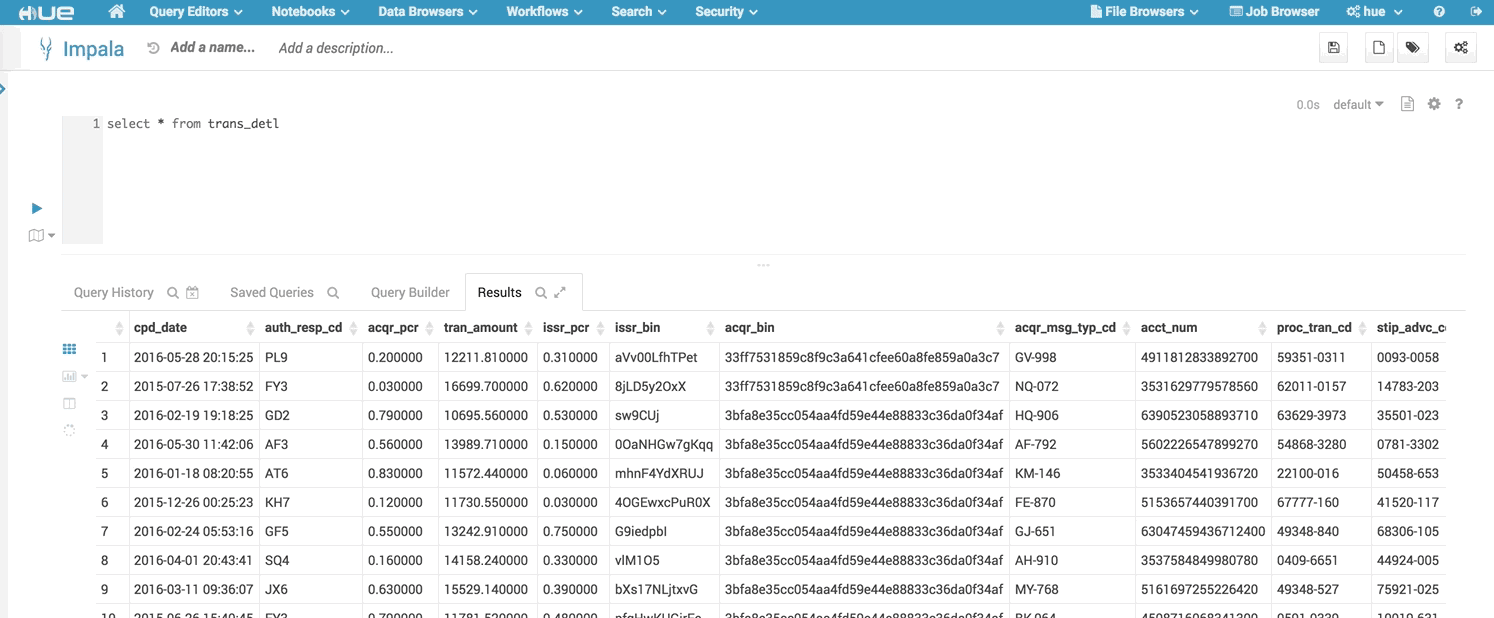The width and height of the screenshot is (1494, 618).
Task: Open the Query Builder tab
Action: [x=410, y=293]
